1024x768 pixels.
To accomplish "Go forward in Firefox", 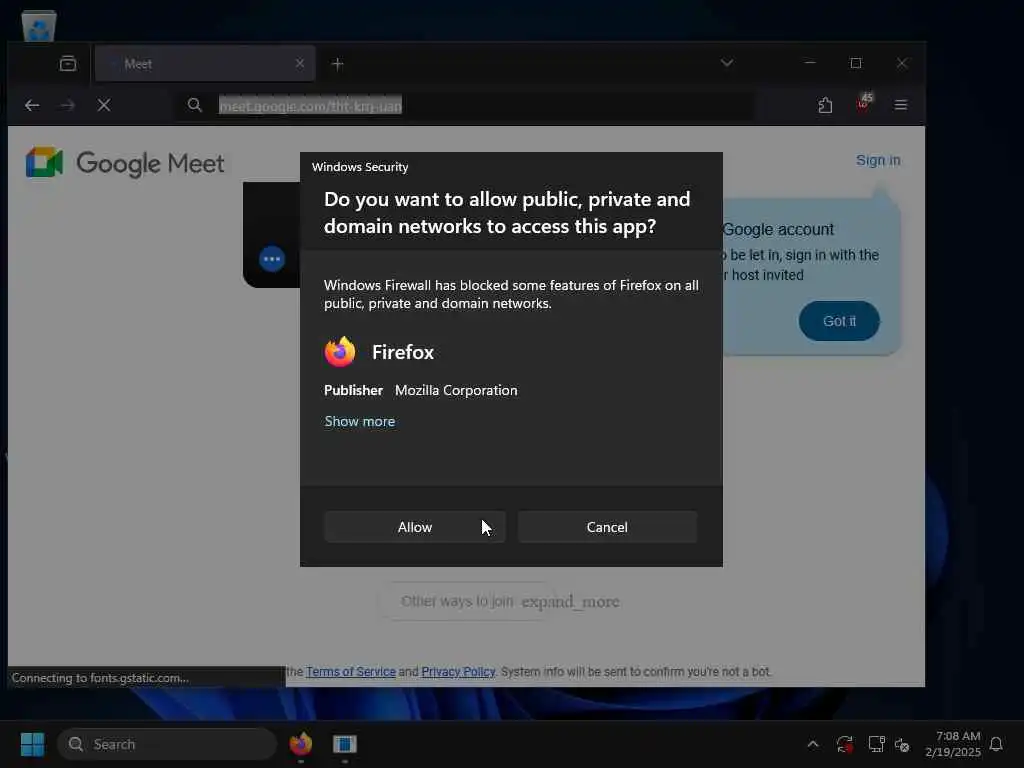I will (x=68, y=105).
